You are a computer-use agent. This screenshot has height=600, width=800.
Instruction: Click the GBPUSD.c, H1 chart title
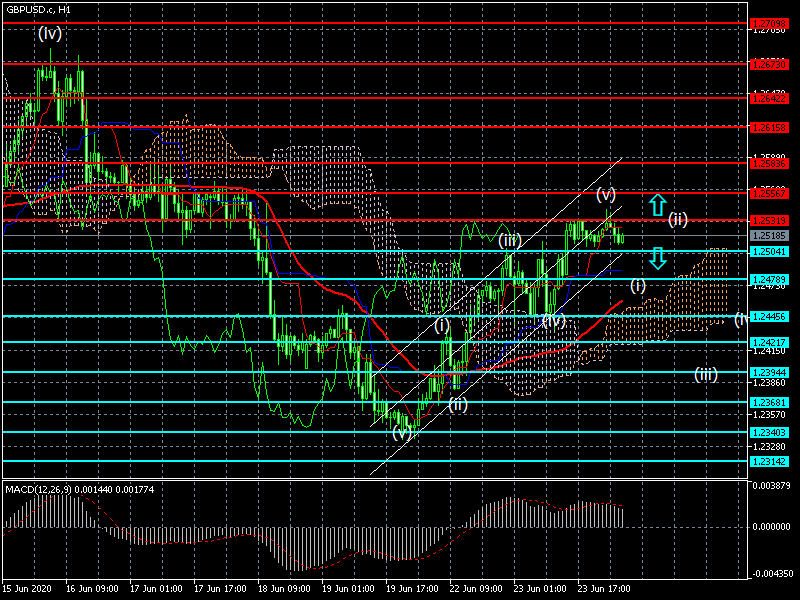point(39,10)
